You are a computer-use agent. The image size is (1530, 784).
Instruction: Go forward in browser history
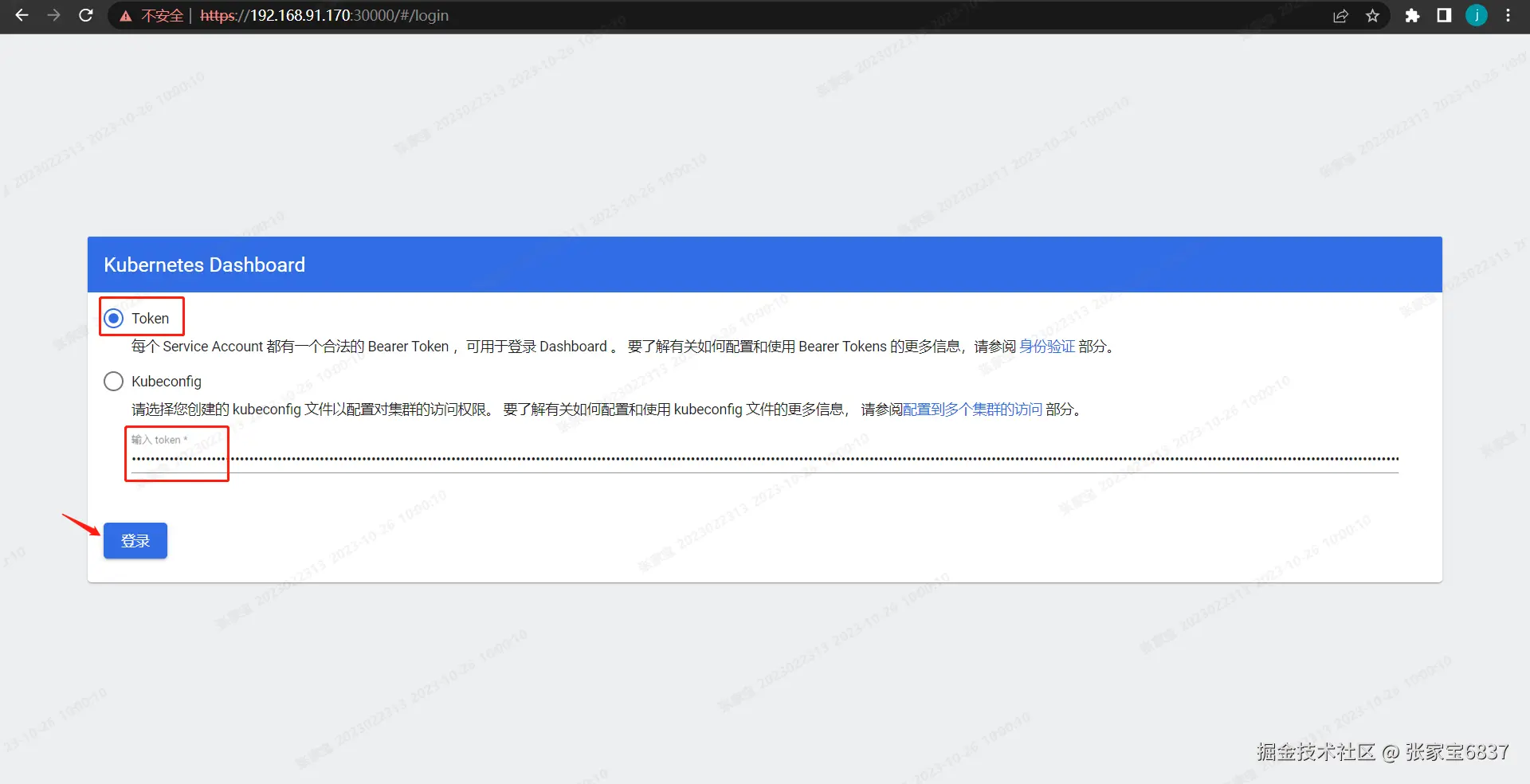coord(53,15)
